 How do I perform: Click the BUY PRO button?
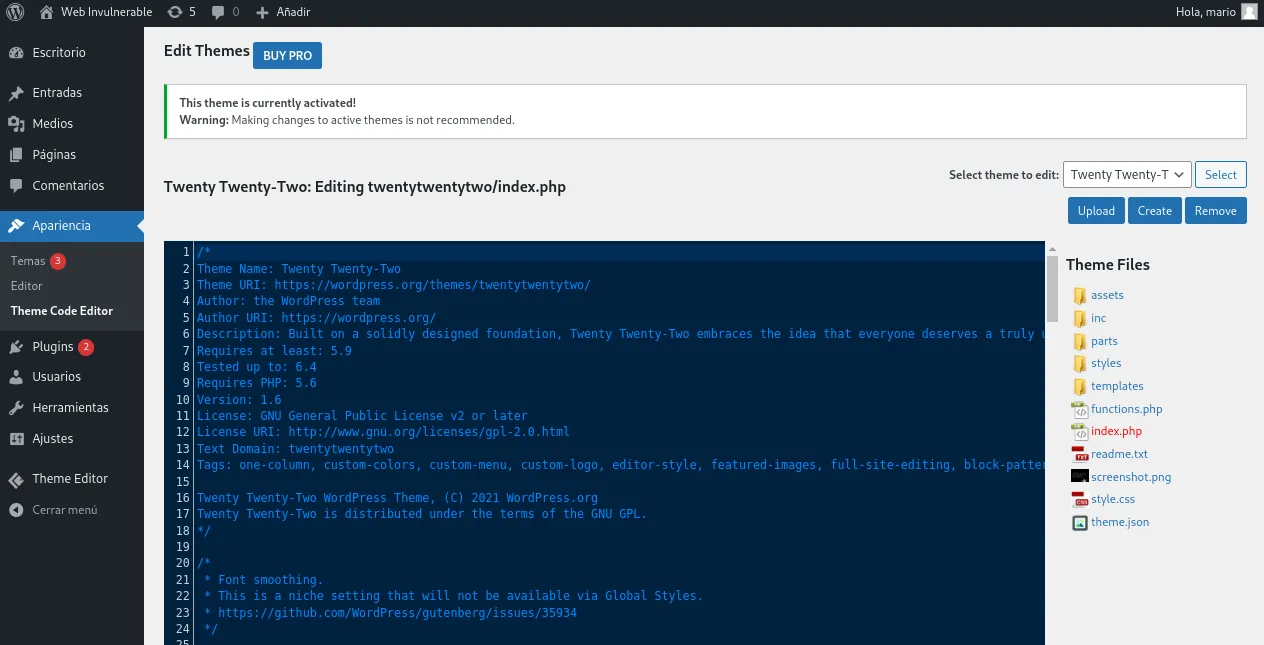click(x=287, y=56)
